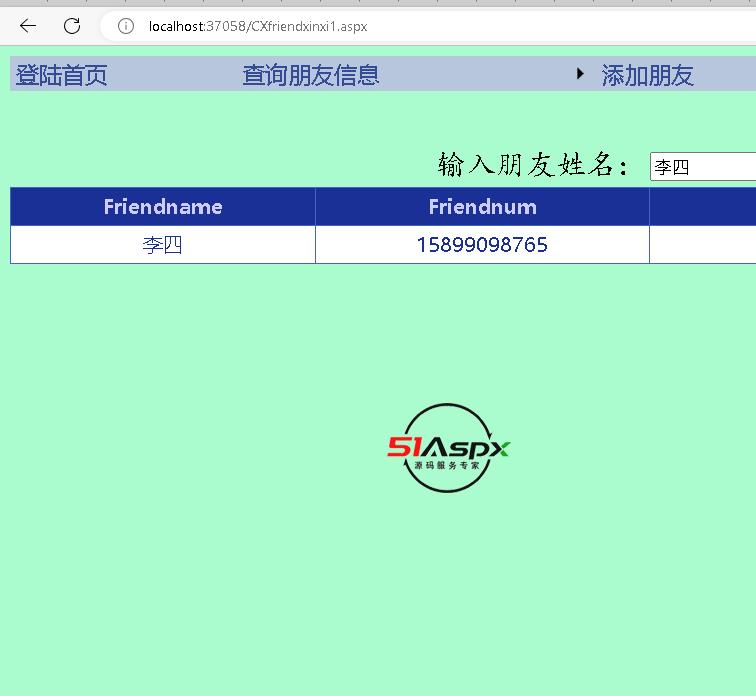Screen dimensions: 756x696
Task: Open the 查询朋友信息 menu item
Action: click(311, 75)
